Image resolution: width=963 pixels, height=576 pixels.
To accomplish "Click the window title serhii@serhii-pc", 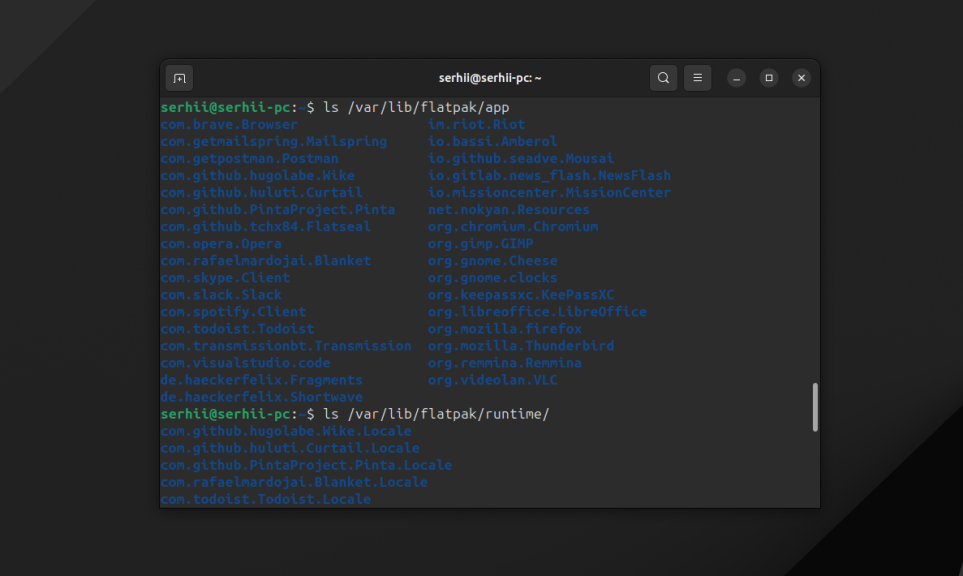I will 489,78.
